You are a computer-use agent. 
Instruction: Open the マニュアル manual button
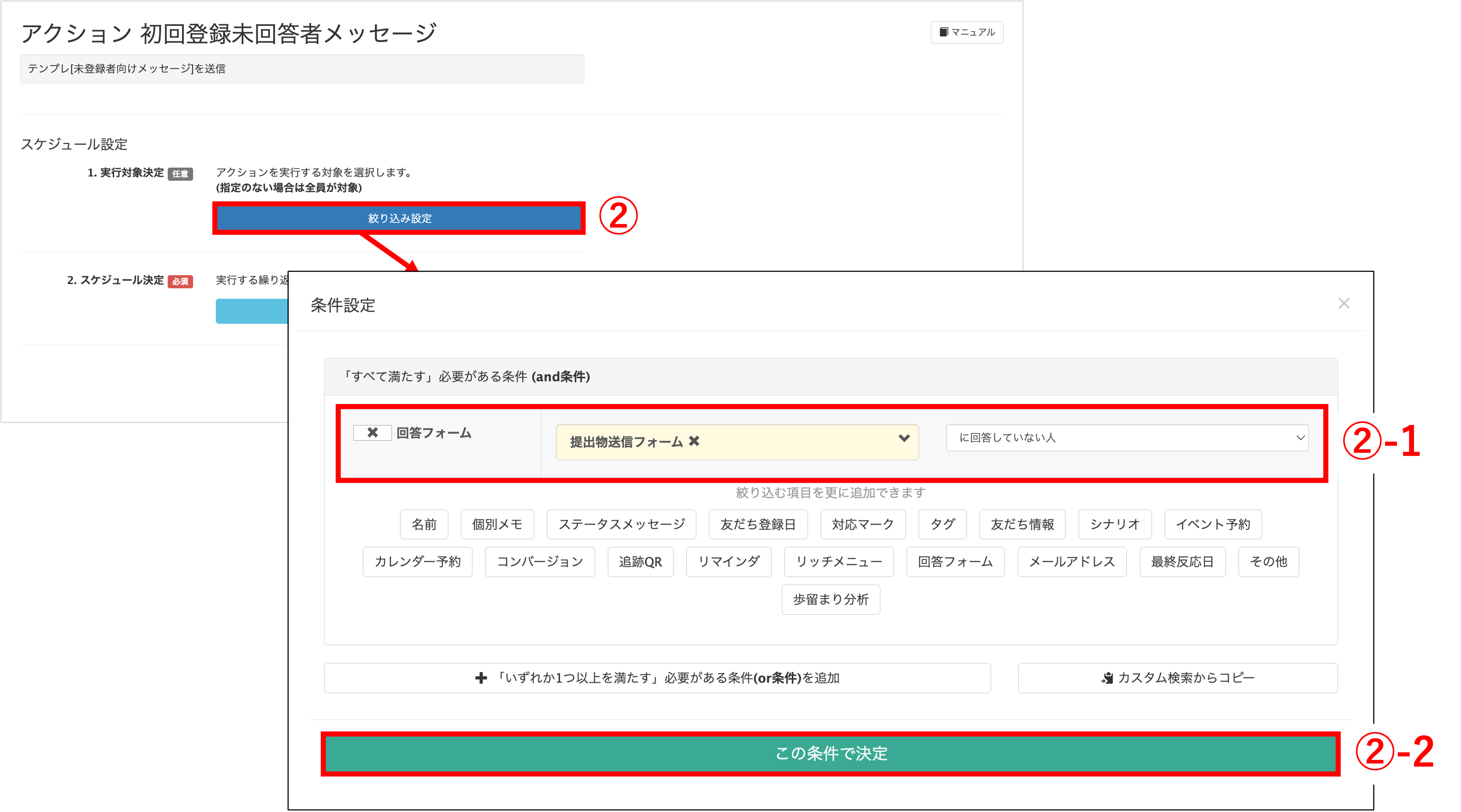click(x=966, y=32)
